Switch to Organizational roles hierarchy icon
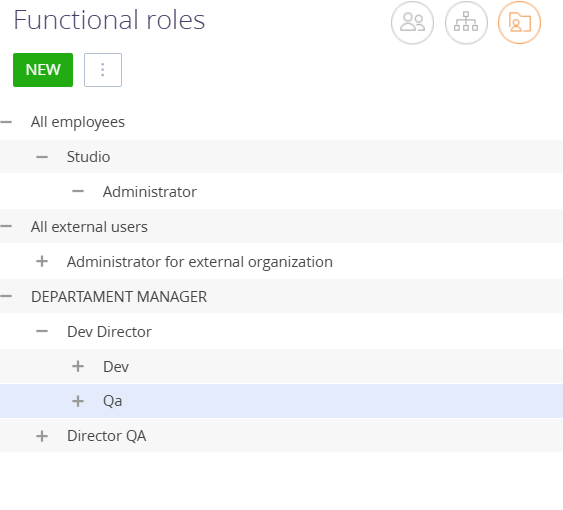The width and height of the screenshot is (563, 510). [x=466, y=23]
